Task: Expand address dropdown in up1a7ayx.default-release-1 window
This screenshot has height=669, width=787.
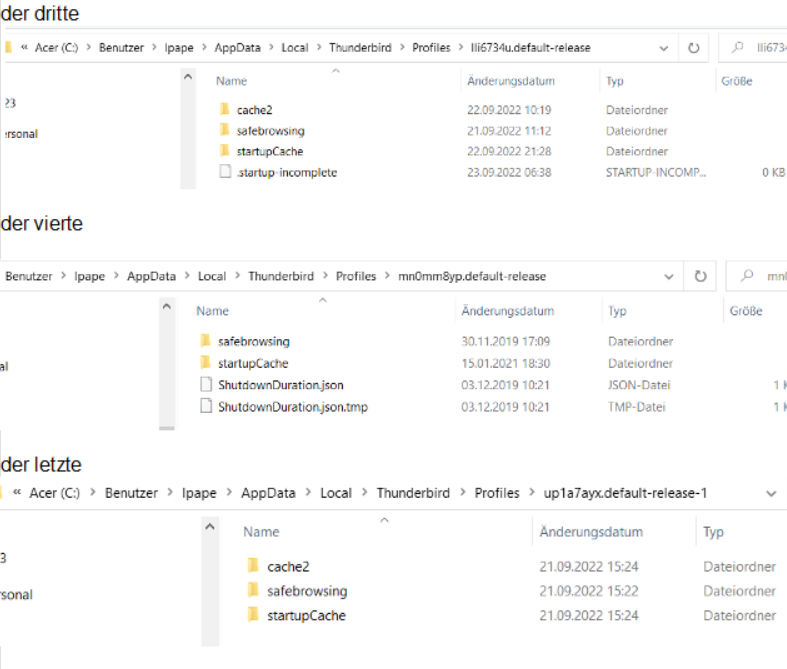Action: pos(771,493)
